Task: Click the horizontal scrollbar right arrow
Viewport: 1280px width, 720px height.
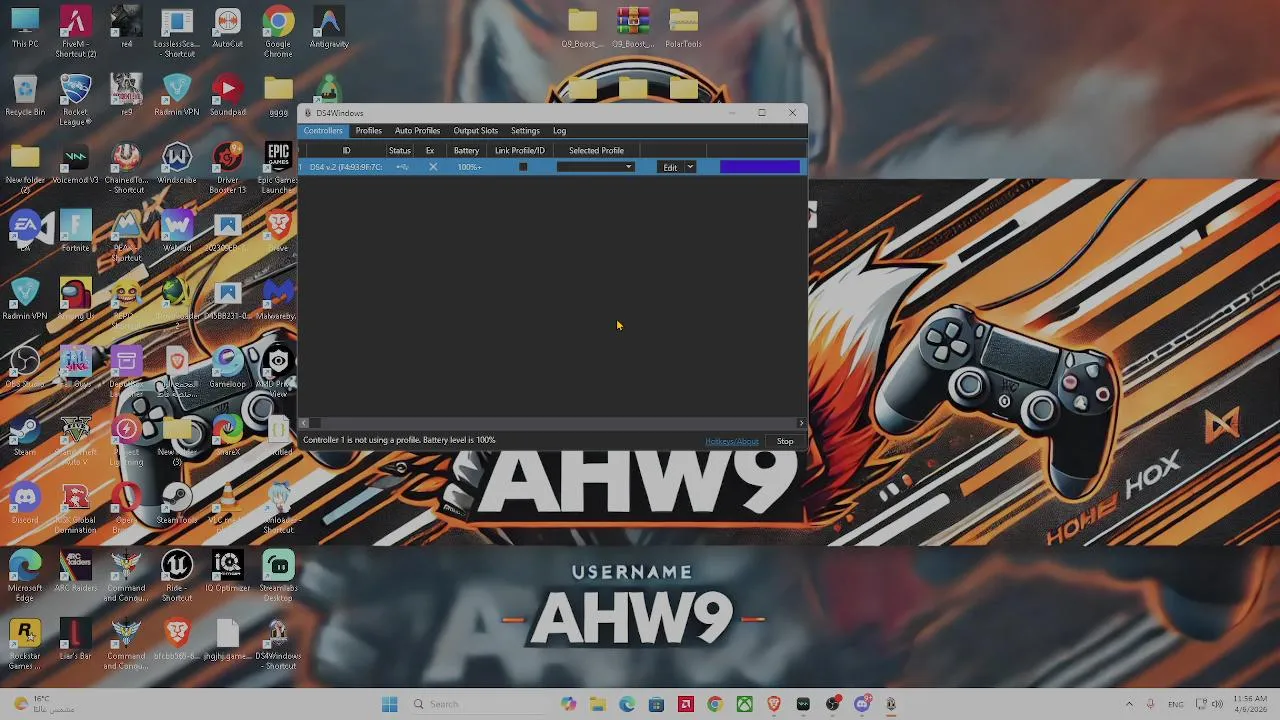Action: tap(801, 423)
